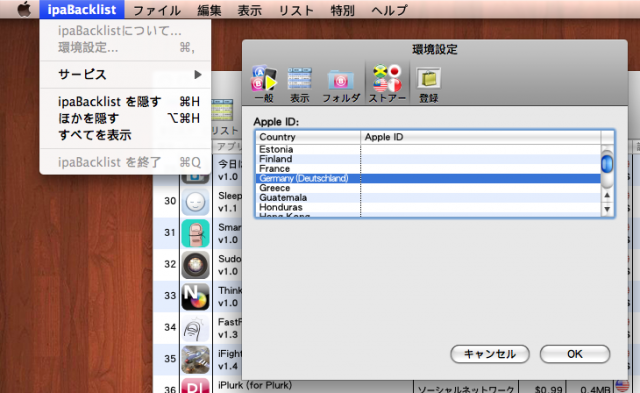Choose 環境設定… menu item

pos(125,47)
